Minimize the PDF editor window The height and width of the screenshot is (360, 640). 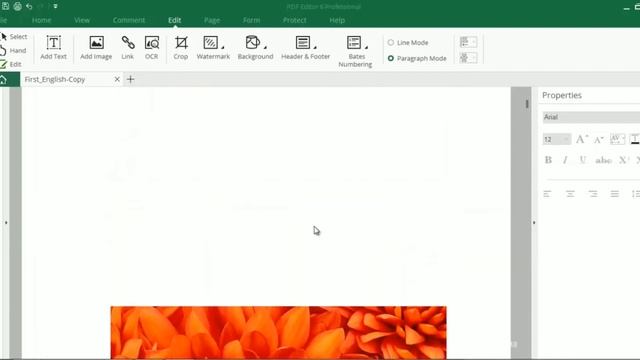pyautogui.click(x=627, y=8)
